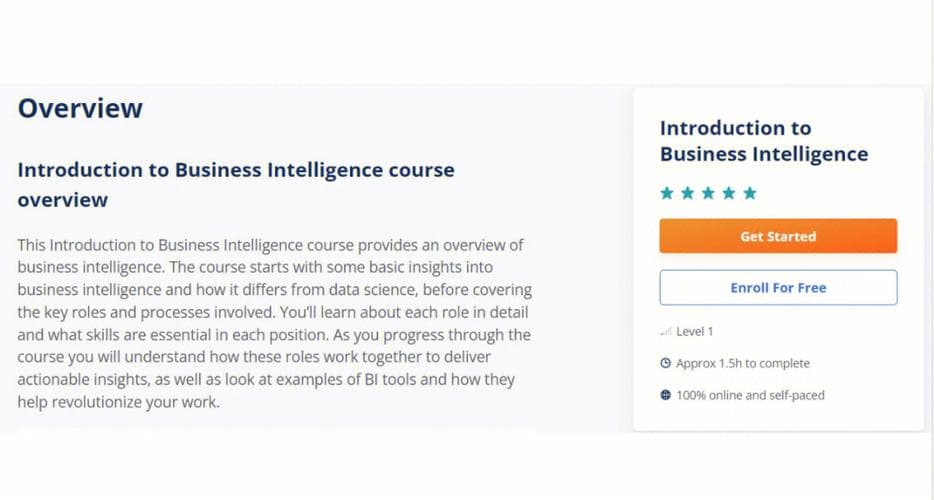Click the fourth rating star
The width and height of the screenshot is (934, 500).
coord(729,193)
